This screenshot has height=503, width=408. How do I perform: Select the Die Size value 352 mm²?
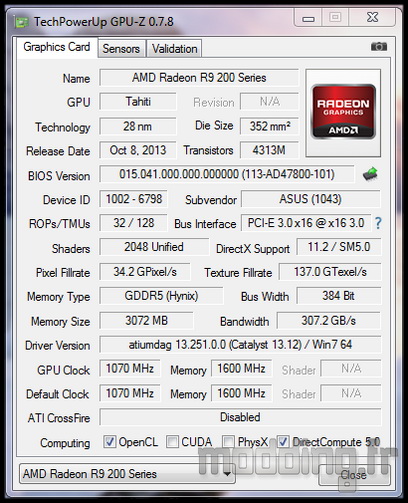[x=269, y=126]
